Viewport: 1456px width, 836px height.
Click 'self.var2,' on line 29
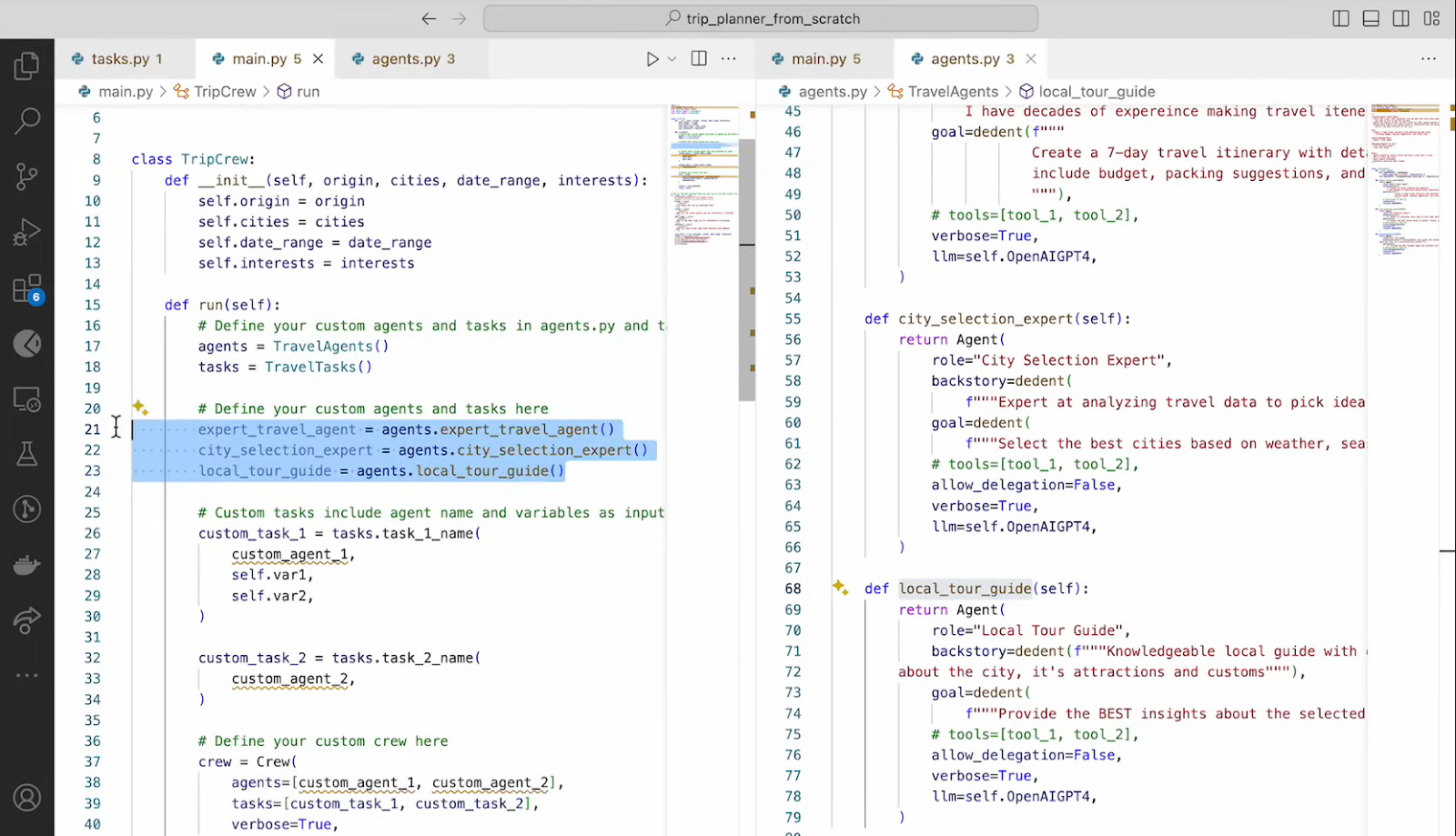(272, 596)
